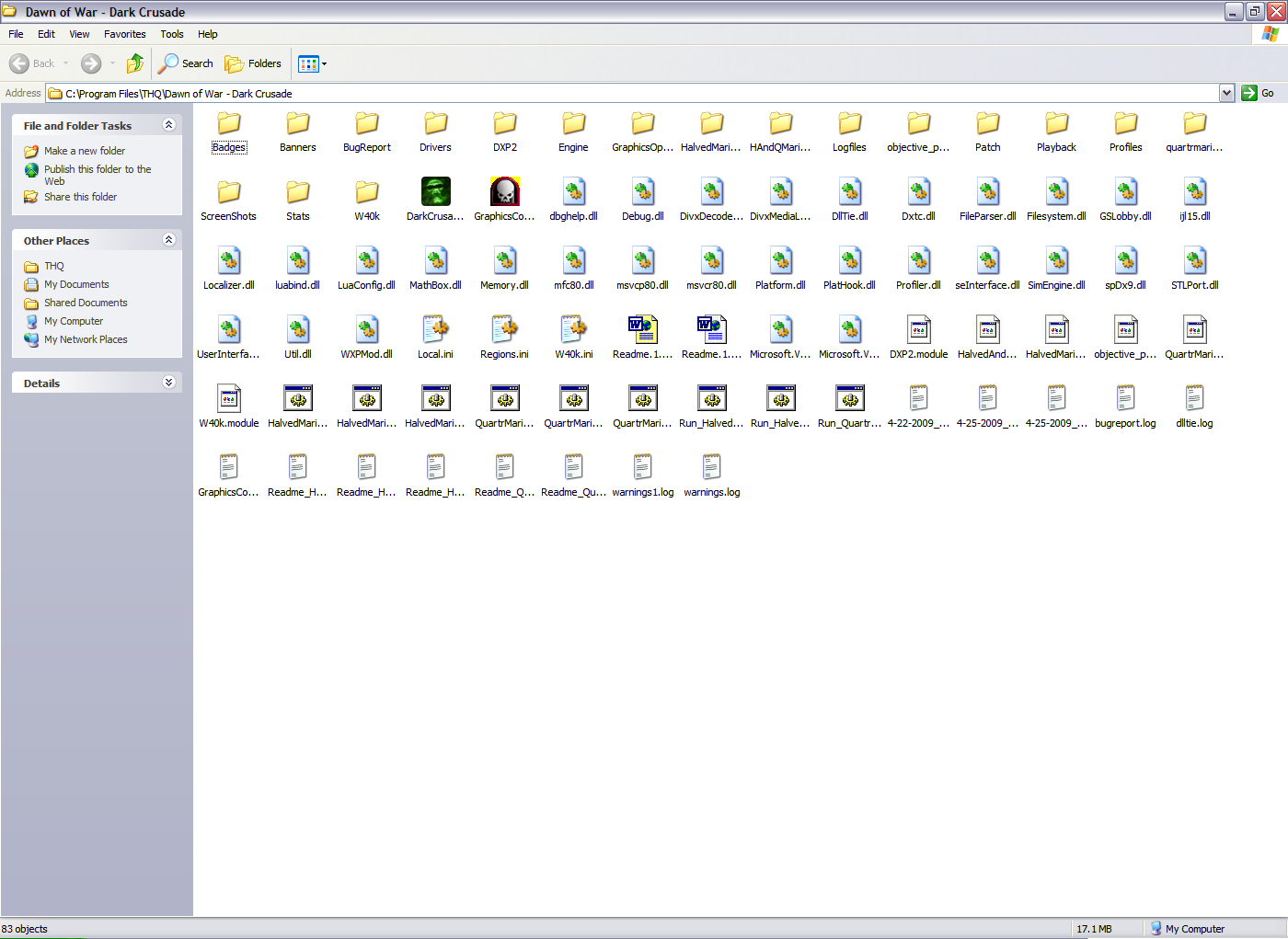The height and width of the screenshot is (939, 1288).
Task: Click Make a new folder link
Action: click(x=85, y=151)
